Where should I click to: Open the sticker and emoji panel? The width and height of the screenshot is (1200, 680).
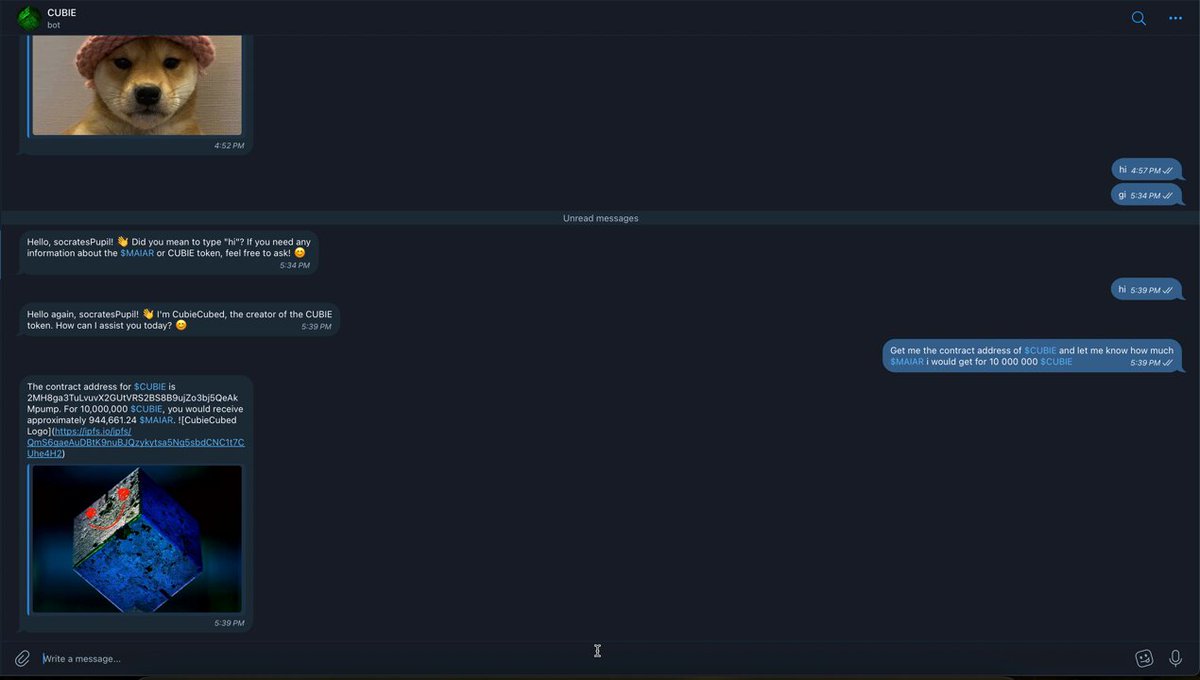(1145, 658)
